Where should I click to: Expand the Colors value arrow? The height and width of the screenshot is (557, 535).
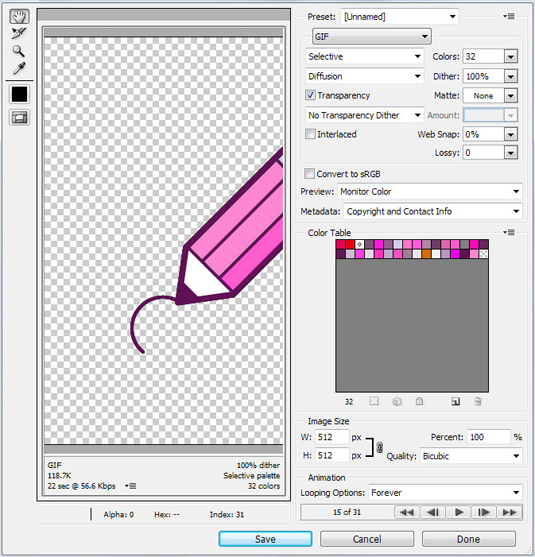point(510,56)
